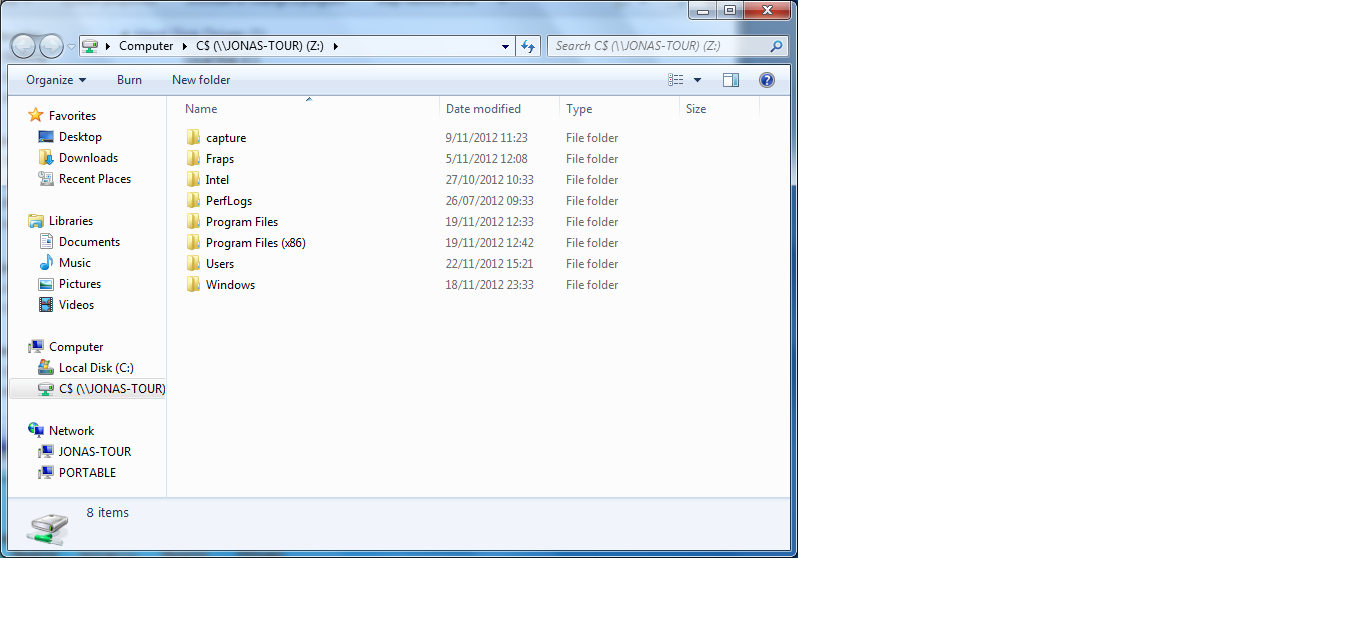Open the address bar history dropdown
The image size is (1360, 624).
(x=505, y=46)
